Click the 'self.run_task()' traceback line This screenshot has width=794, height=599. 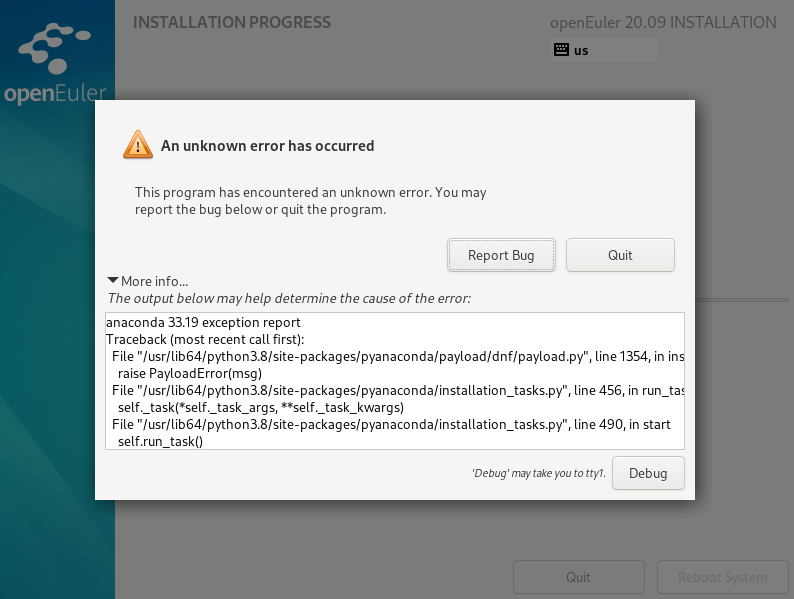(160, 441)
